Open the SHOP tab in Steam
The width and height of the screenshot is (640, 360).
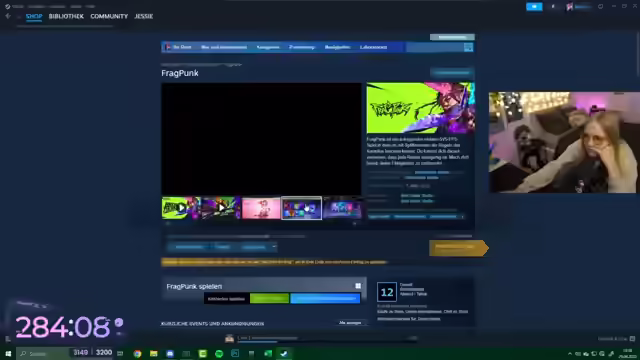pos(34,16)
